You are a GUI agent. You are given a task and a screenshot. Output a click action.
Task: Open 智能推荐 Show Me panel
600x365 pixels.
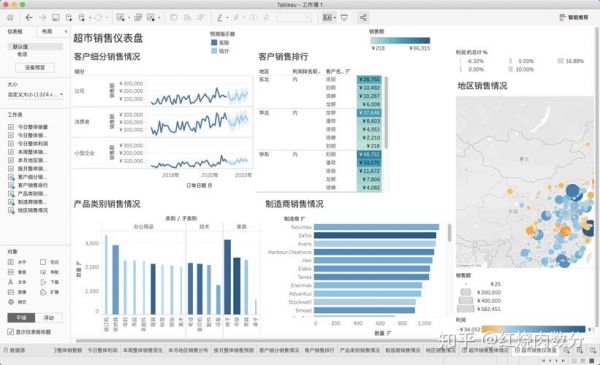574,18
